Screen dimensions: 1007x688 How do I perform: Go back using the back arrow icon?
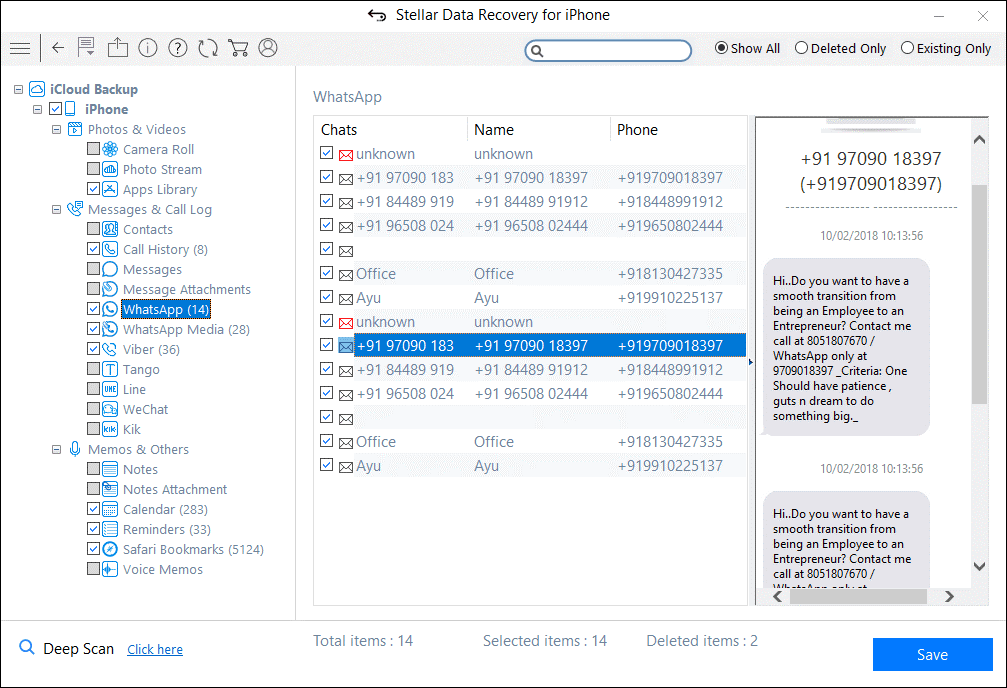(x=58, y=48)
